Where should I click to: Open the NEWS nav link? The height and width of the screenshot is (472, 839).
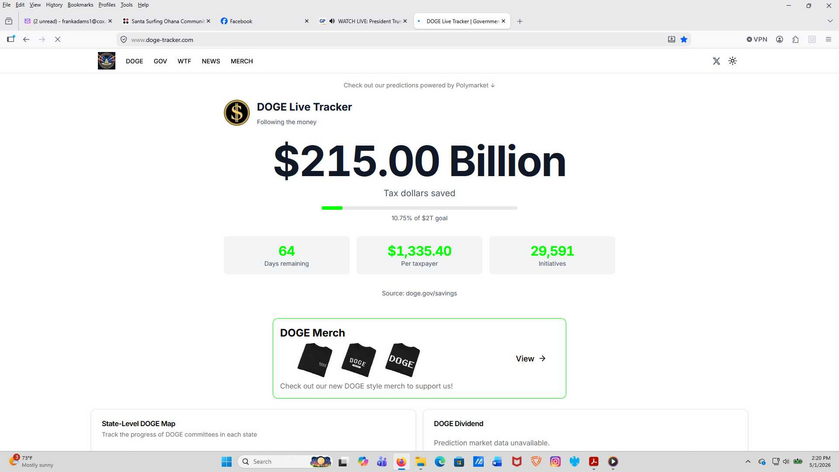point(211,62)
